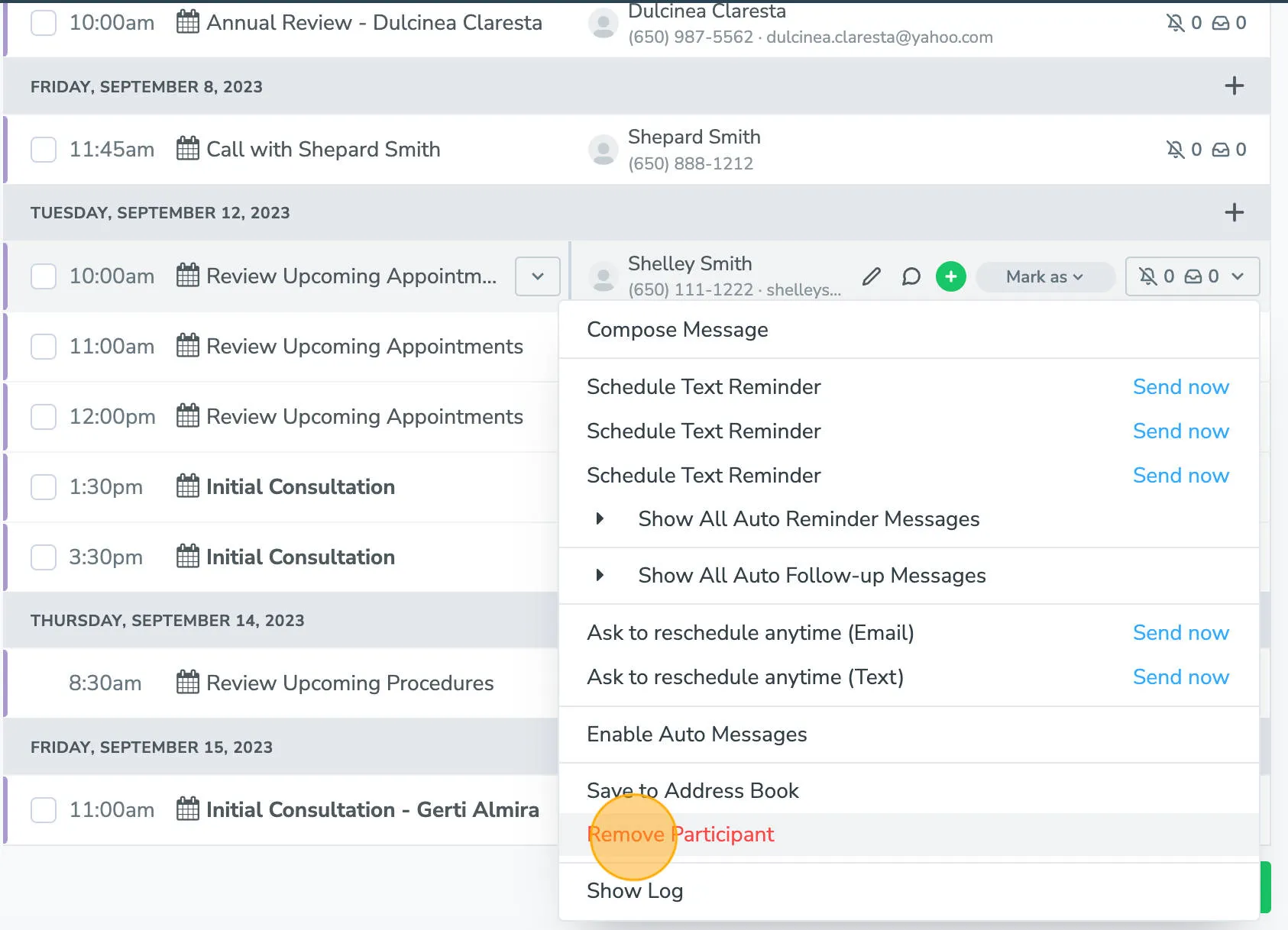Check the box for Annual Review - Dulcinea Claresta
Viewport: 1288px width, 930px height.
[44, 23]
